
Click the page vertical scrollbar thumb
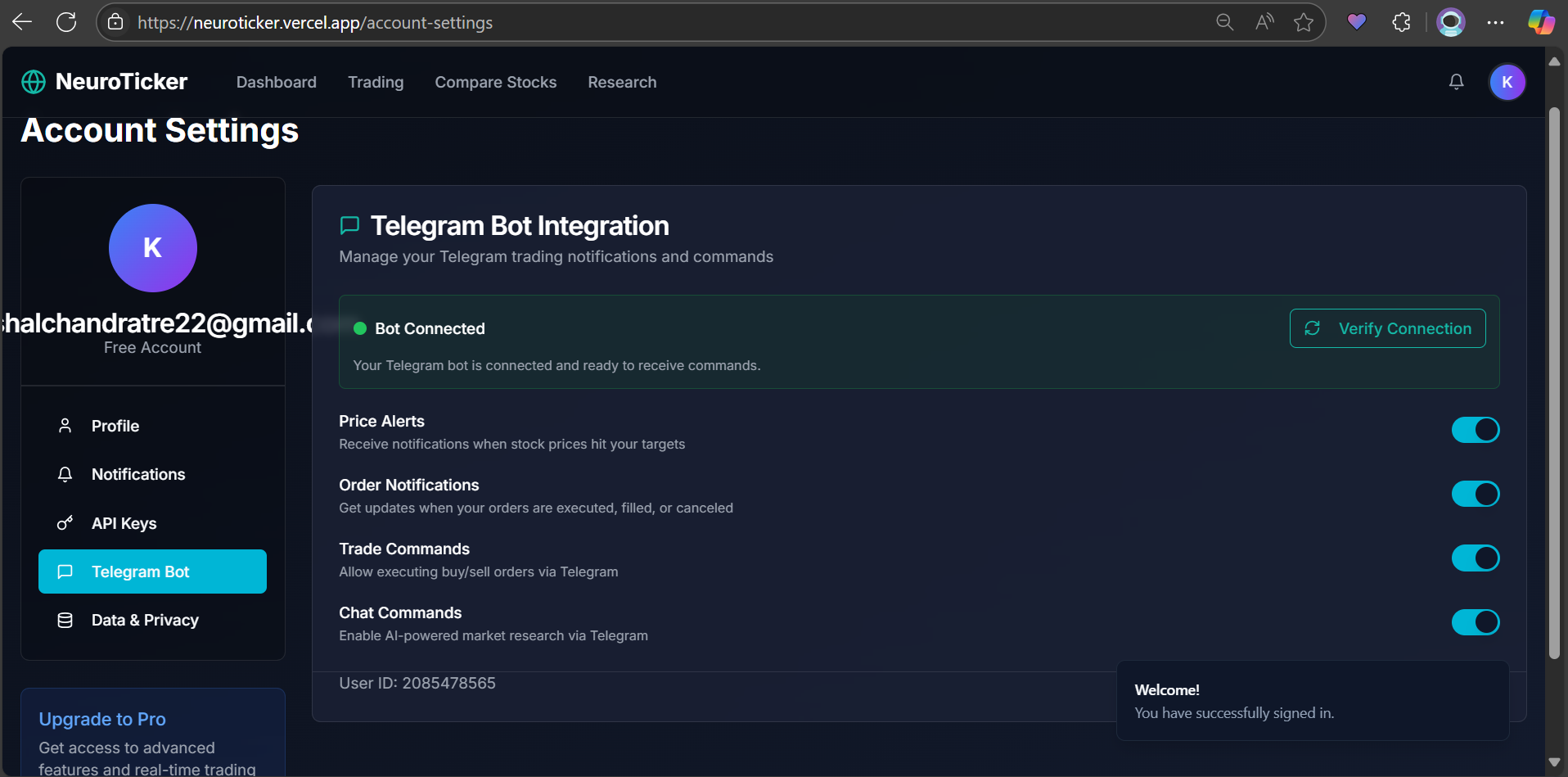pyautogui.click(x=1555, y=383)
